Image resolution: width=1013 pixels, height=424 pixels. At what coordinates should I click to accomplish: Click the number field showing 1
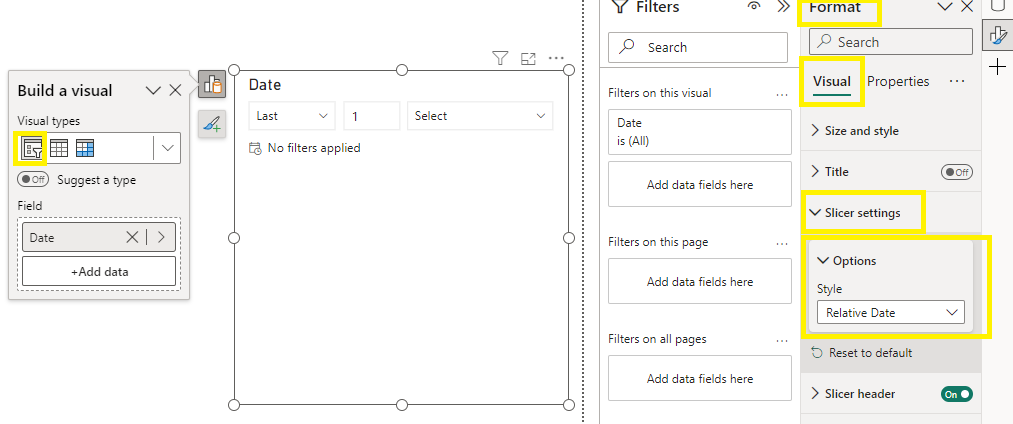(371, 116)
